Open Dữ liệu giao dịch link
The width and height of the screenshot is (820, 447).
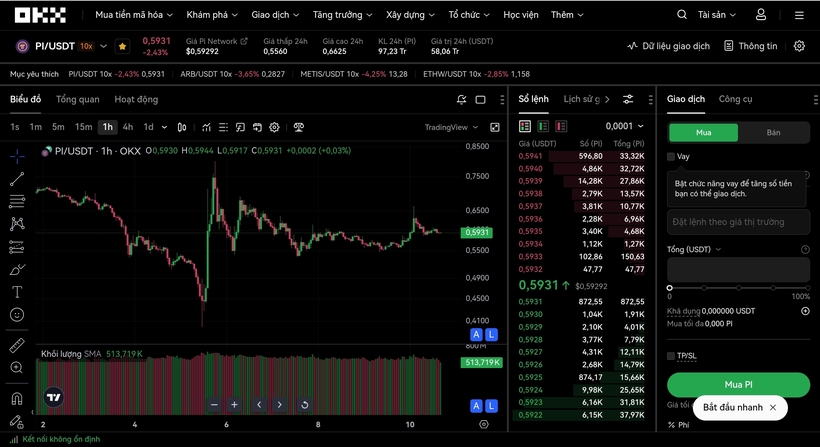tap(668, 46)
